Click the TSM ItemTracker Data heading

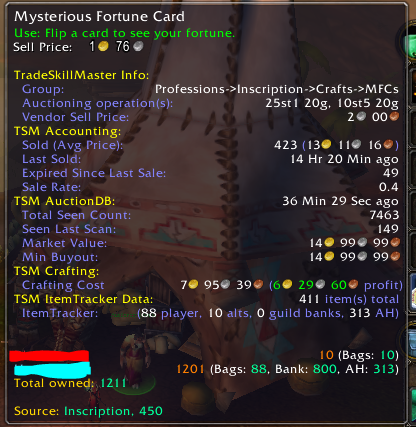83,299
